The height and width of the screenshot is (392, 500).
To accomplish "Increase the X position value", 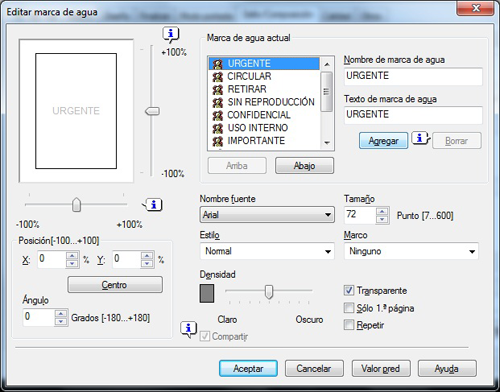I will (x=72, y=256).
